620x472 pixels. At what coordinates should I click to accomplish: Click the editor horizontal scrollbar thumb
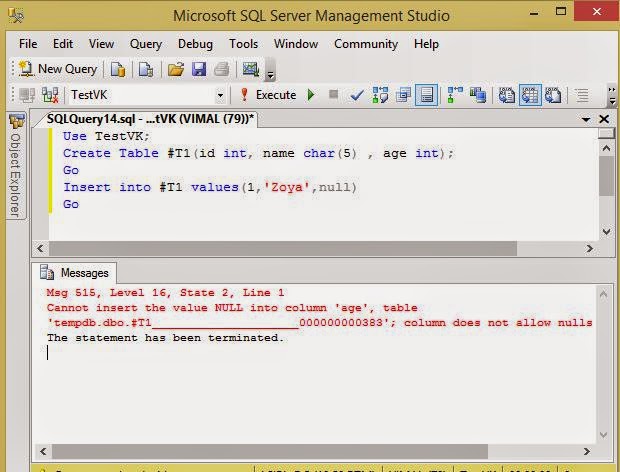(283, 249)
